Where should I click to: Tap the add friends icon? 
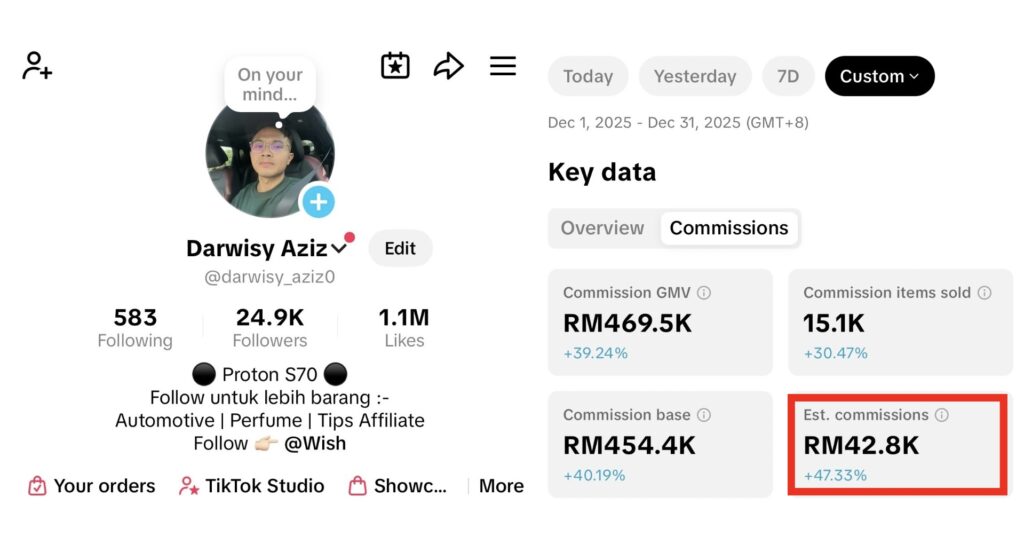[37, 66]
